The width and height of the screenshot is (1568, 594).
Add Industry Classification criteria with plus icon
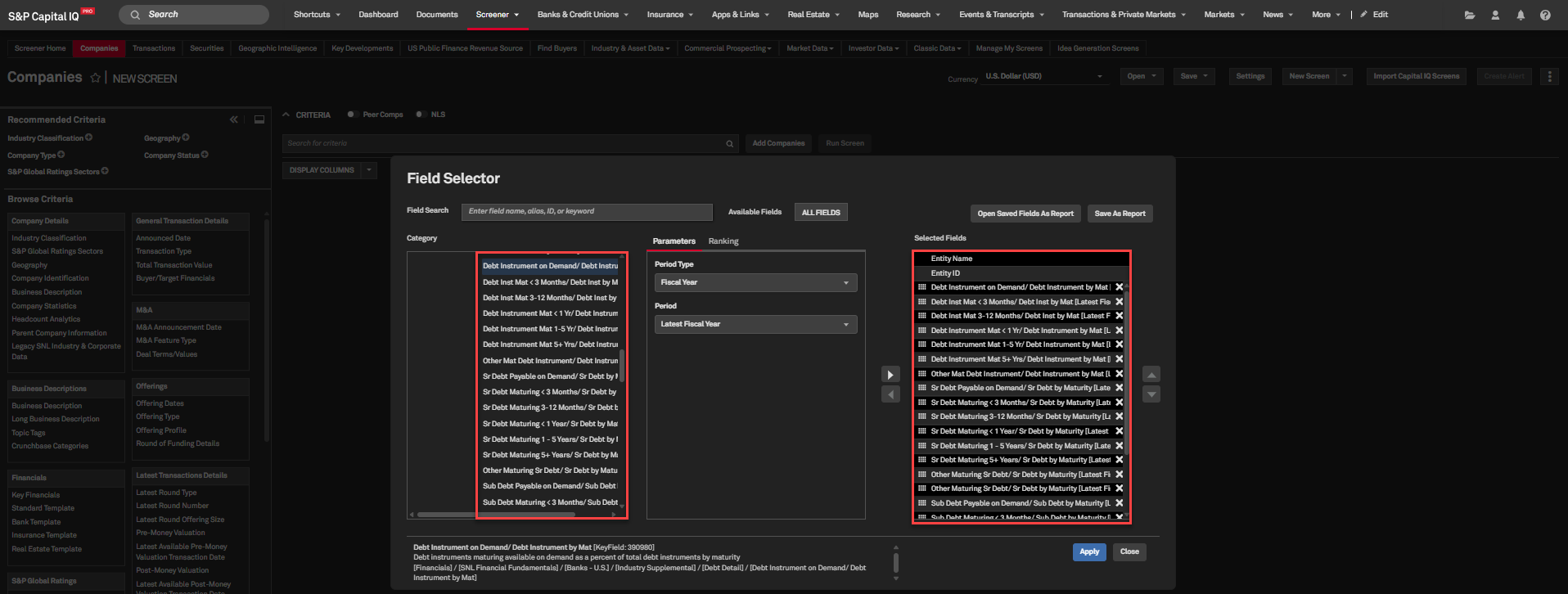pos(89,137)
